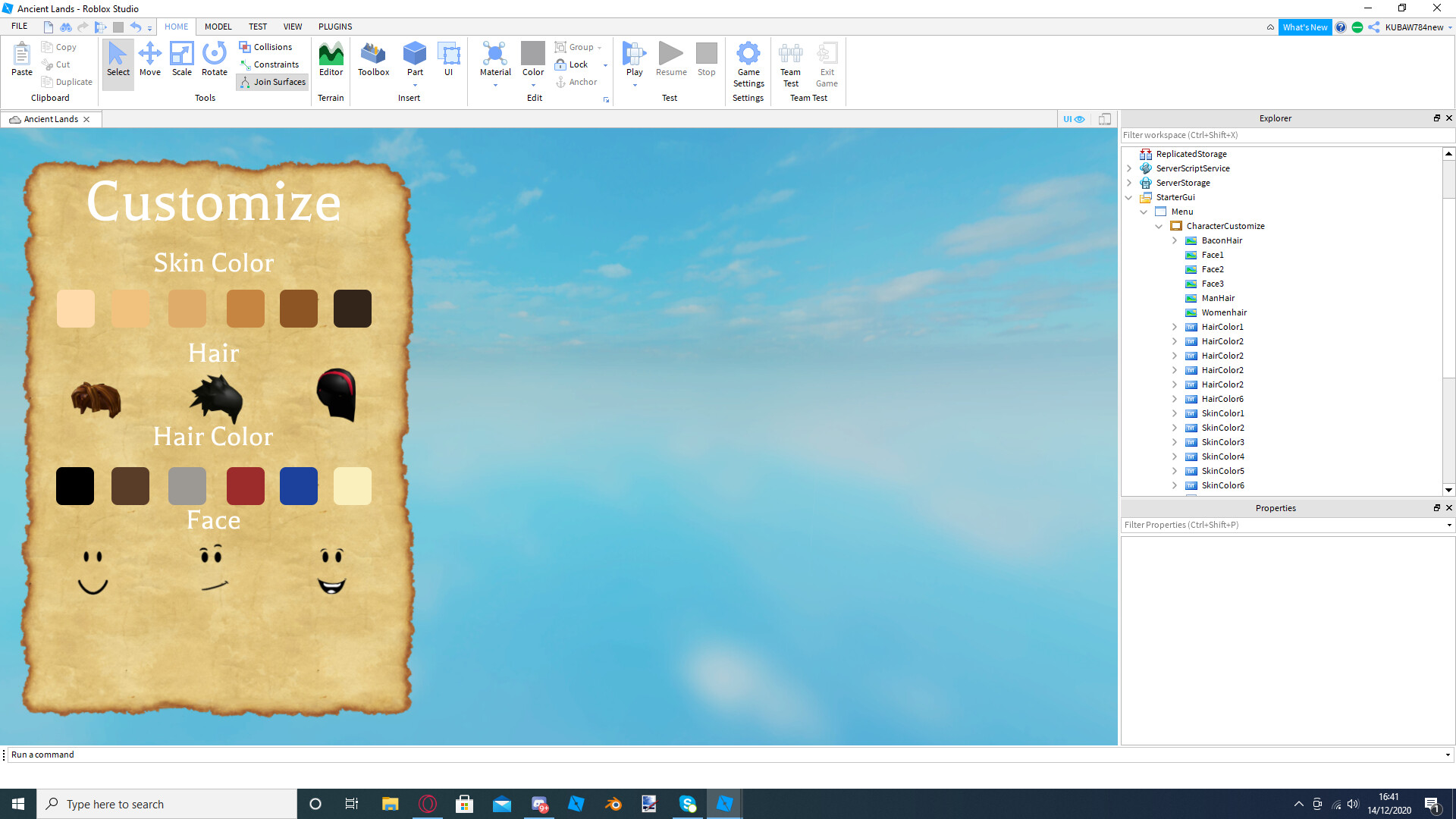Toggle UI visibility eye in viewport
The width and height of the screenshot is (1456, 819).
point(1074,119)
